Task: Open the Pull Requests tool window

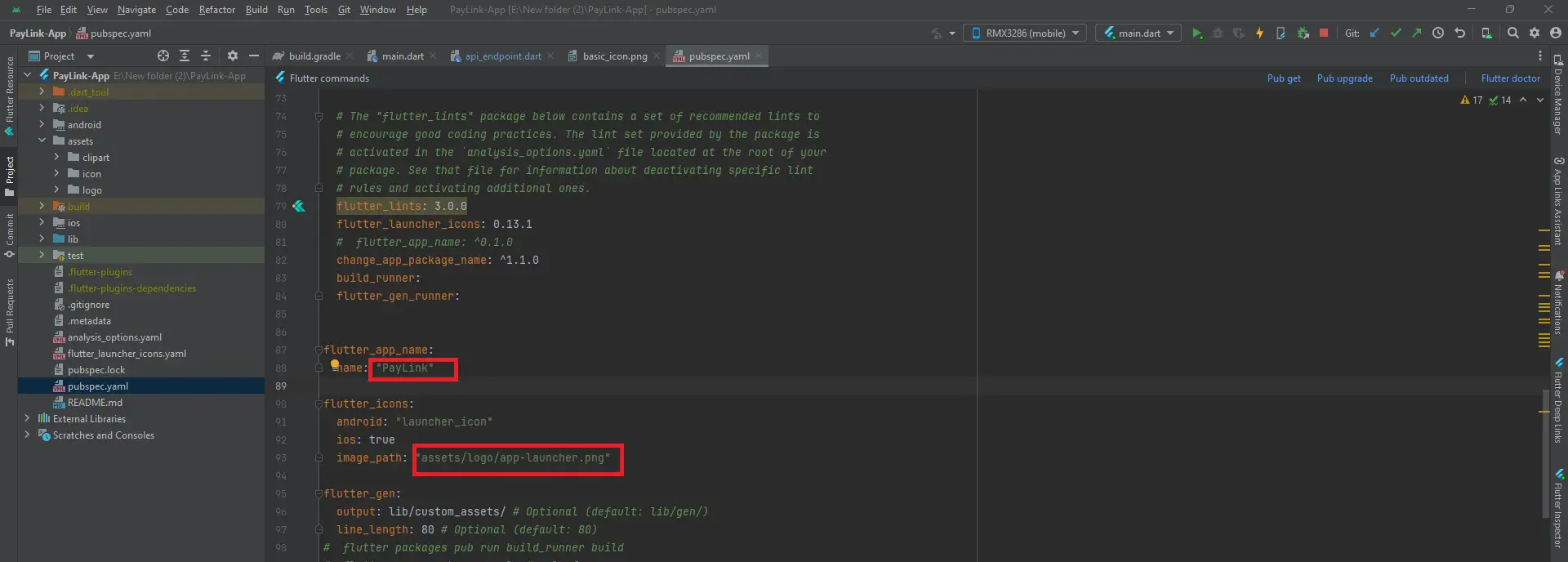Action: (x=10, y=313)
